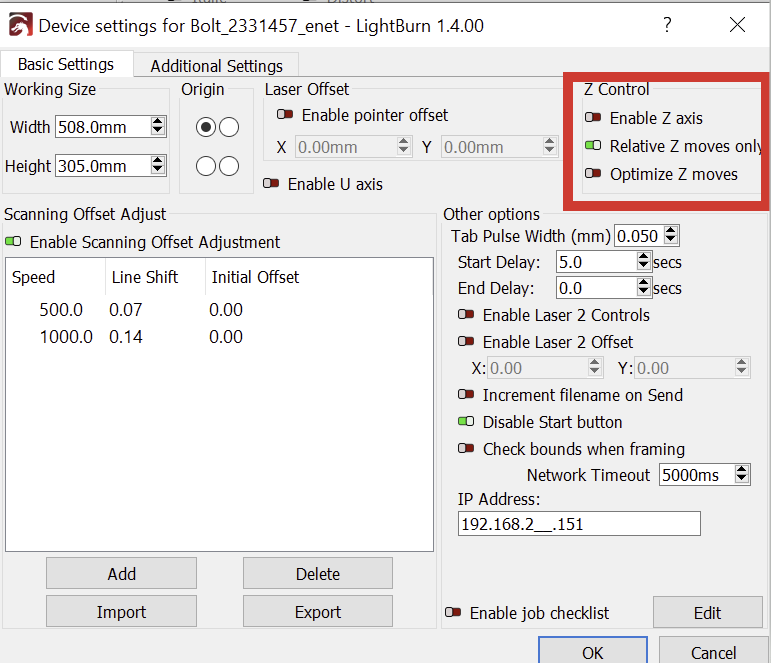Click the Add button

click(121, 573)
